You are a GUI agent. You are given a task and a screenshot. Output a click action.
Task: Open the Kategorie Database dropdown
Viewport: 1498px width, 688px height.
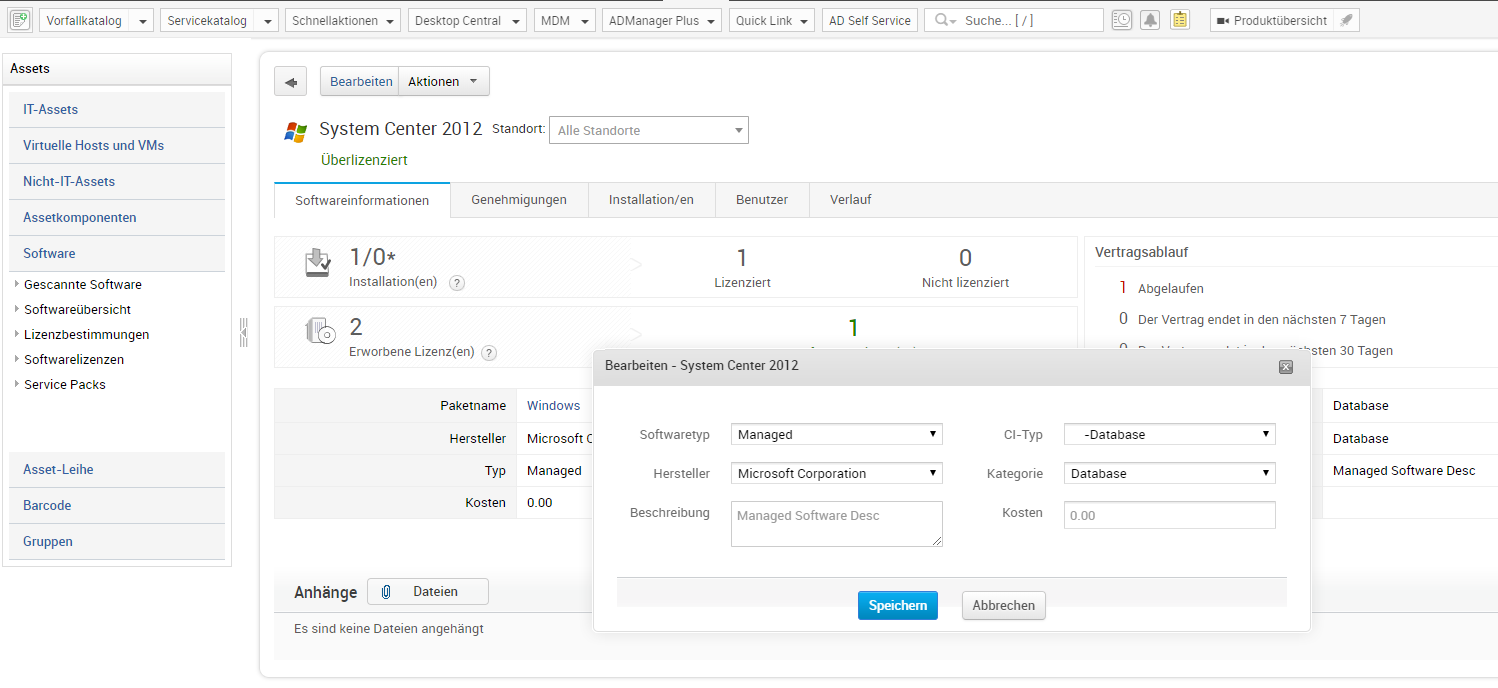(x=1170, y=473)
